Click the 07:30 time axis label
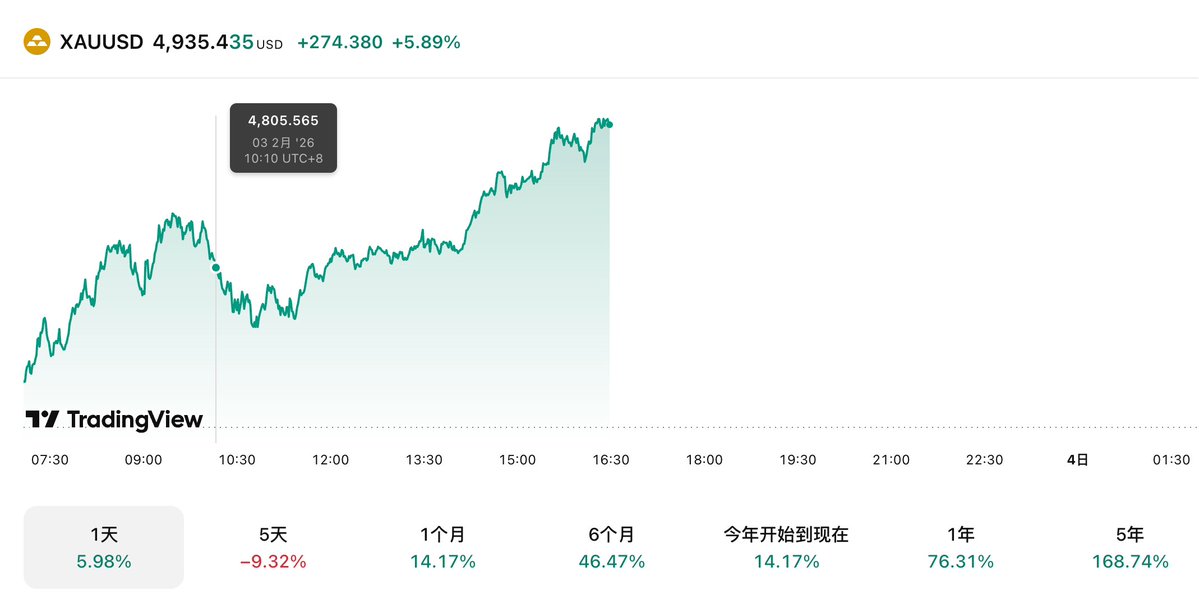Screen dimensions: 1199x599 coord(50,460)
